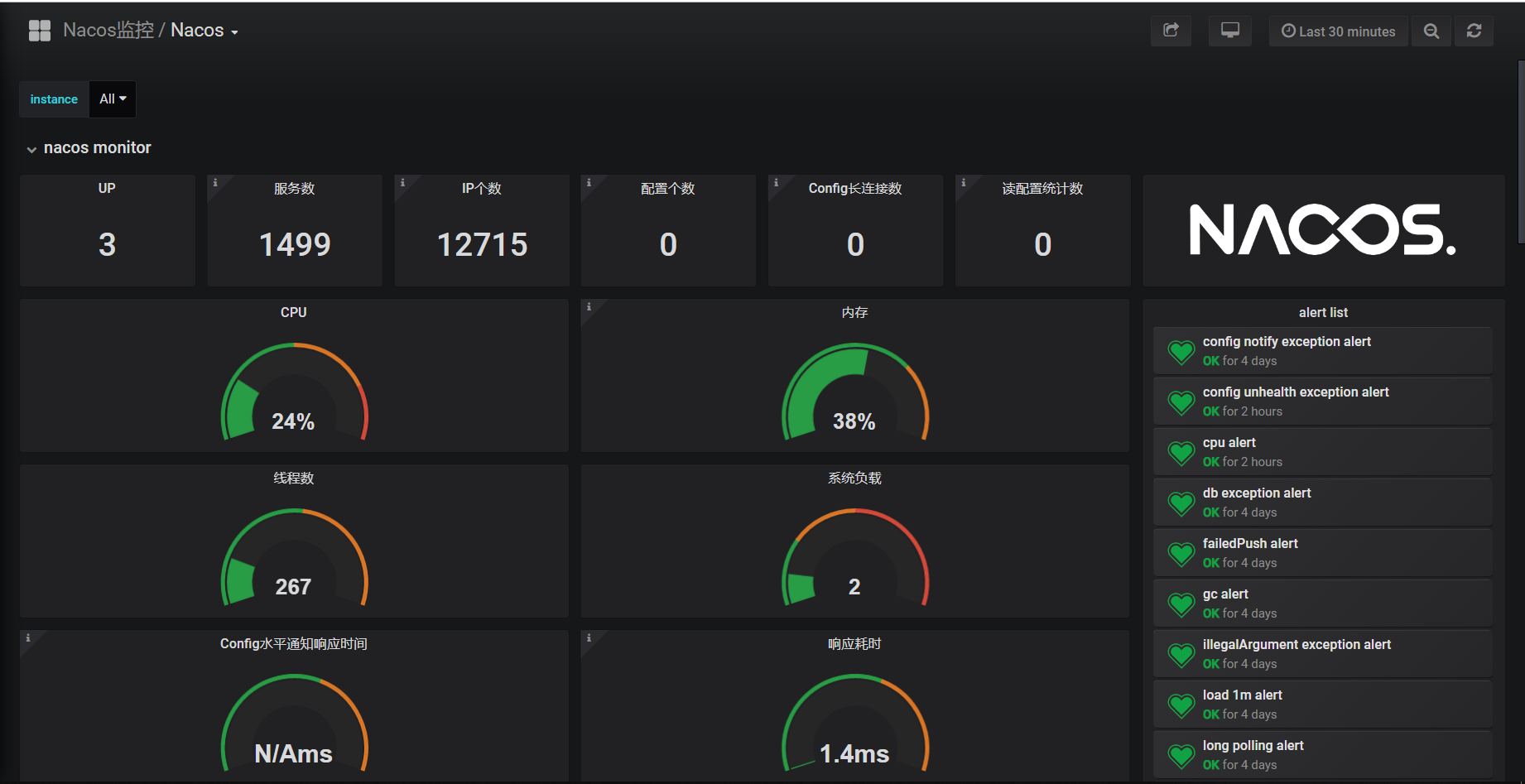This screenshot has width=1525, height=784.
Task: Click the NACOS logo image
Action: point(1323,229)
